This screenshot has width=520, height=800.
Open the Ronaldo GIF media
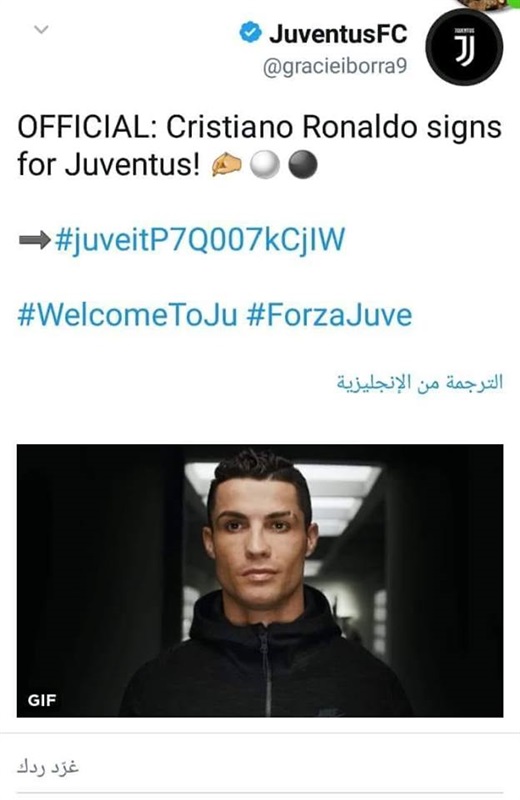click(x=260, y=581)
